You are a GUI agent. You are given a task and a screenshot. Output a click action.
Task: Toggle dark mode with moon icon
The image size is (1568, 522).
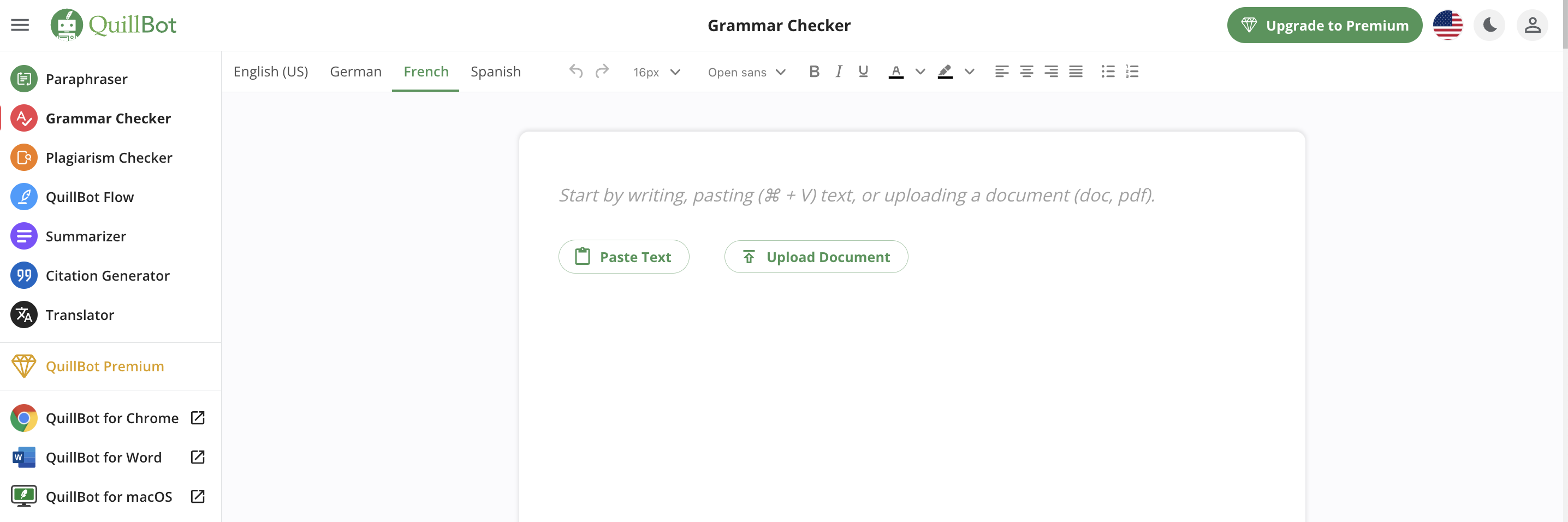[x=1489, y=25]
